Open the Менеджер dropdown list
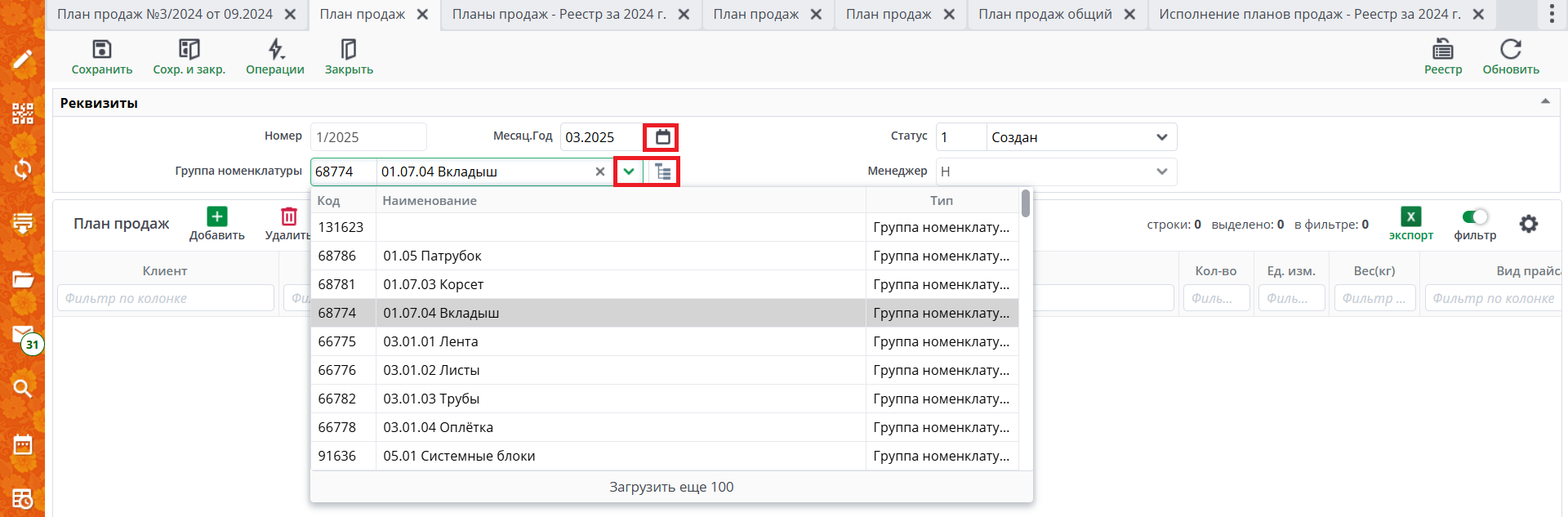 (1161, 172)
